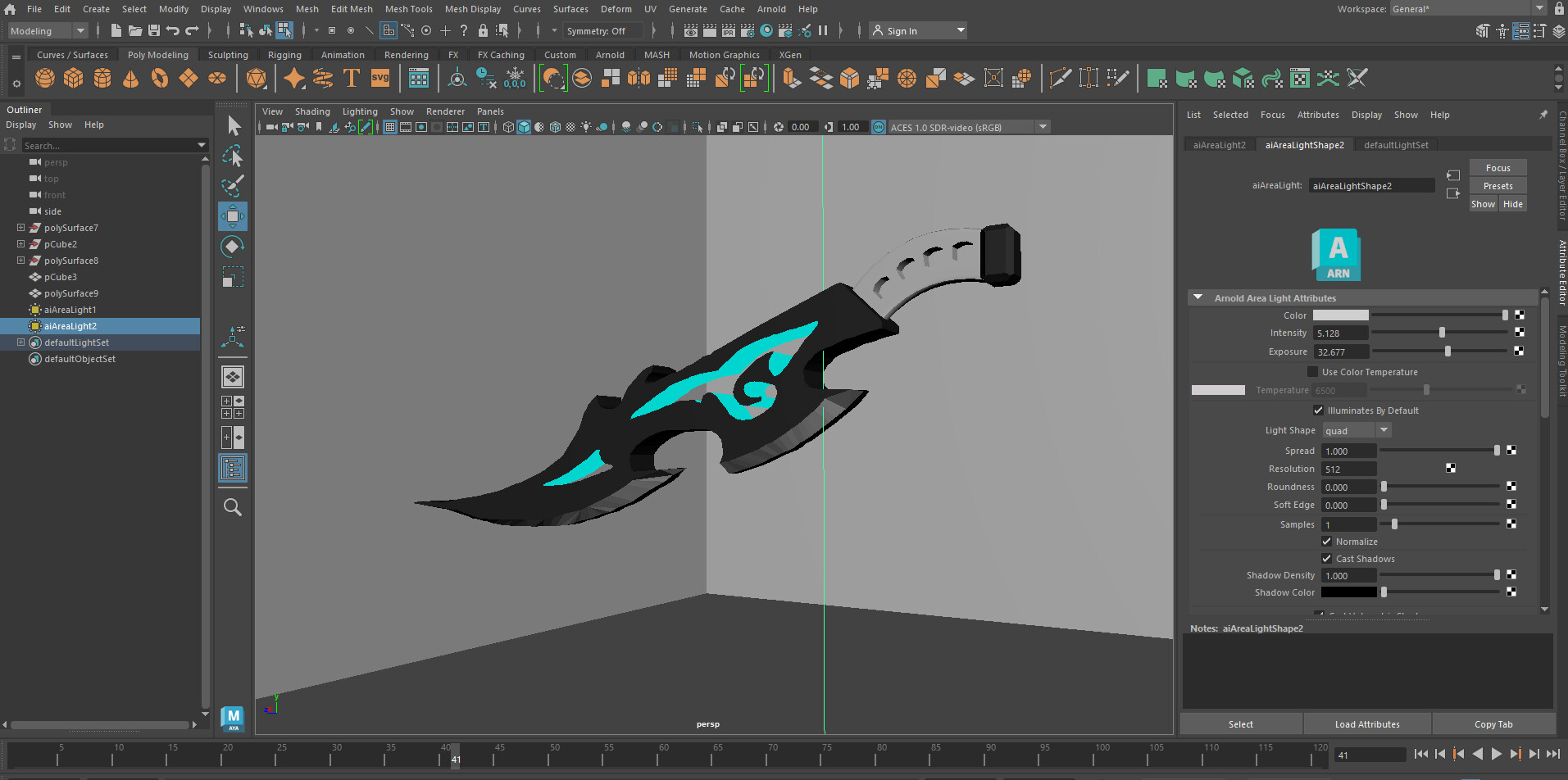
Task: Click the magnifier search icon in toolbox
Action: point(233,508)
